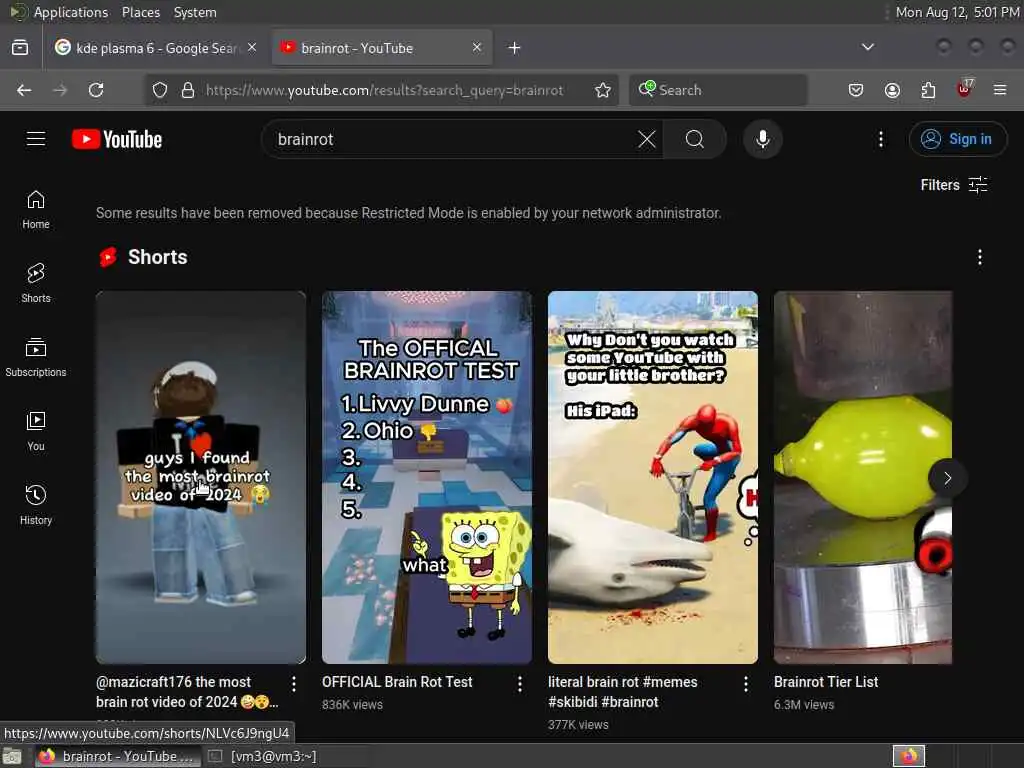The image size is (1024, 768).
Task: Open YouTube settings three-dot menu
Action: pyautogui.click(x=881, y=139)
